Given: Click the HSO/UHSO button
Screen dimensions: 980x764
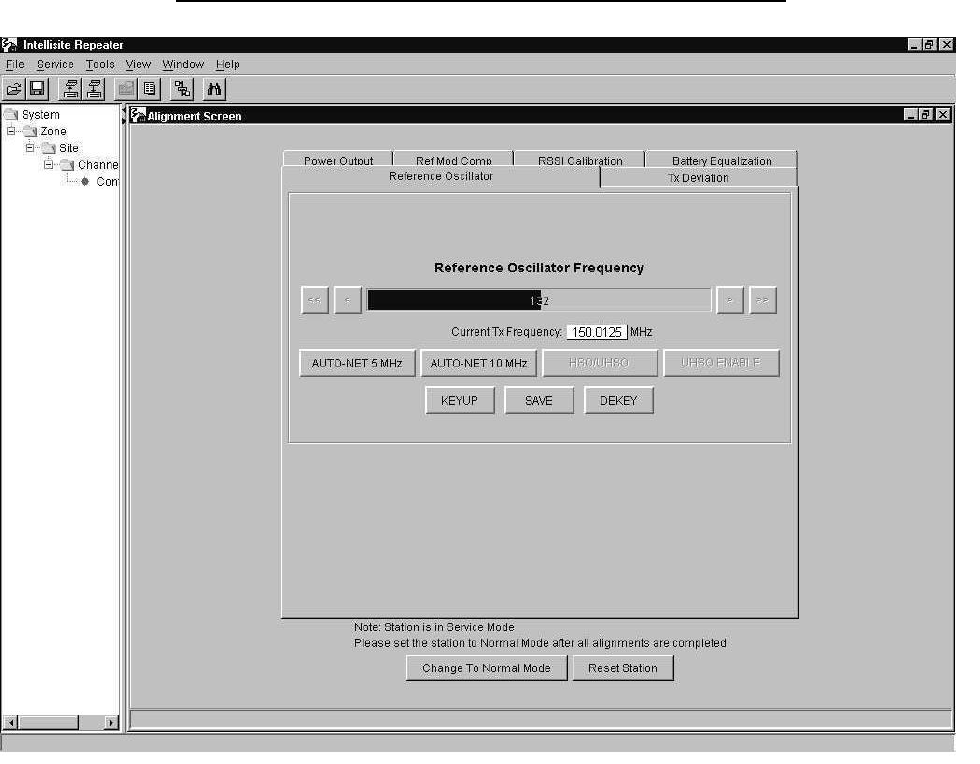Looking at the screenshot, I should pyautogui.click(x=599, y=363).
